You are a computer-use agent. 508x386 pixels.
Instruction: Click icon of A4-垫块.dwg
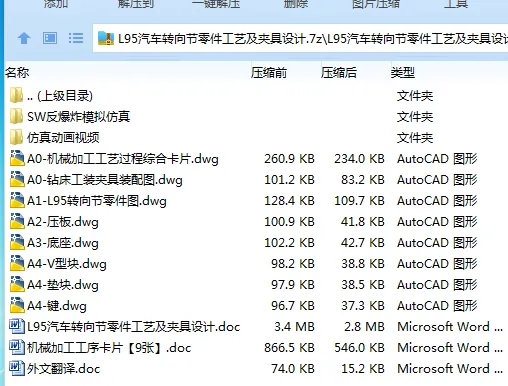[17, 284]
